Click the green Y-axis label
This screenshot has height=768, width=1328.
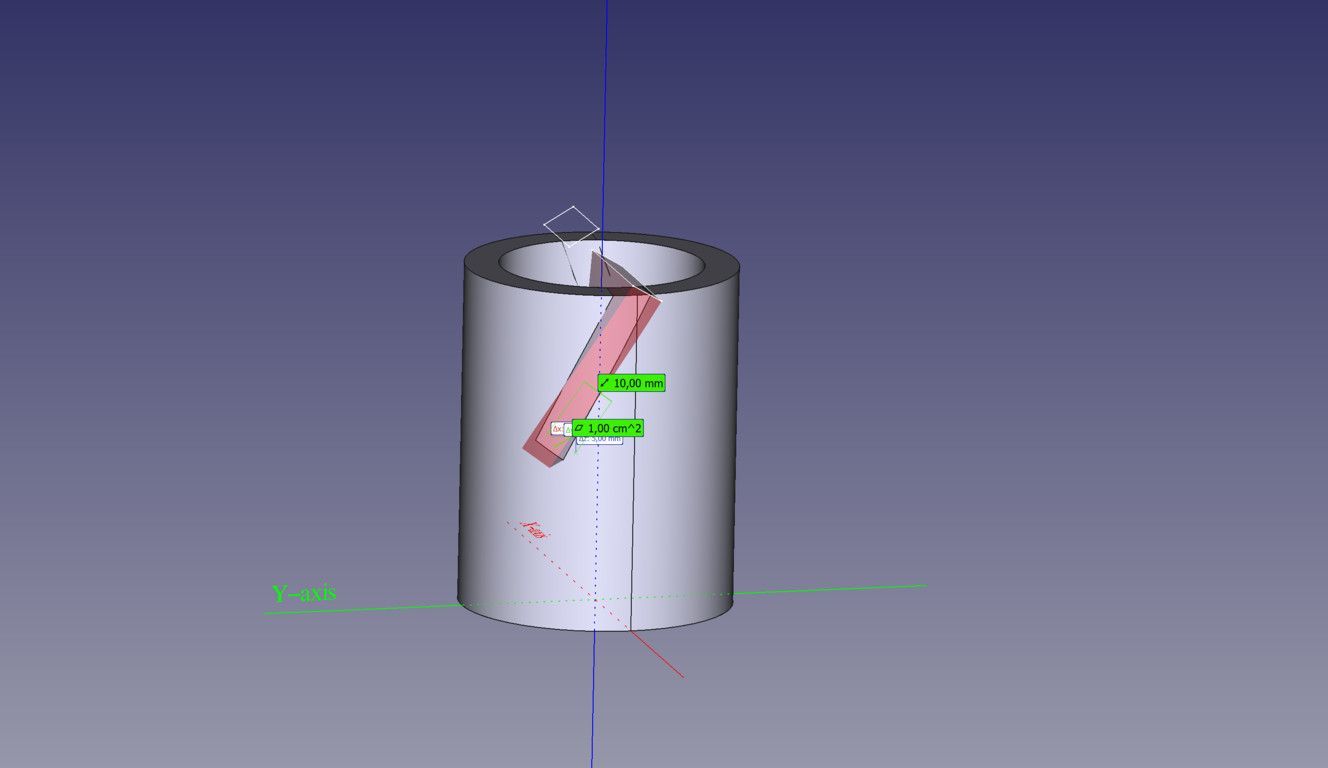[x=304, y=593]
